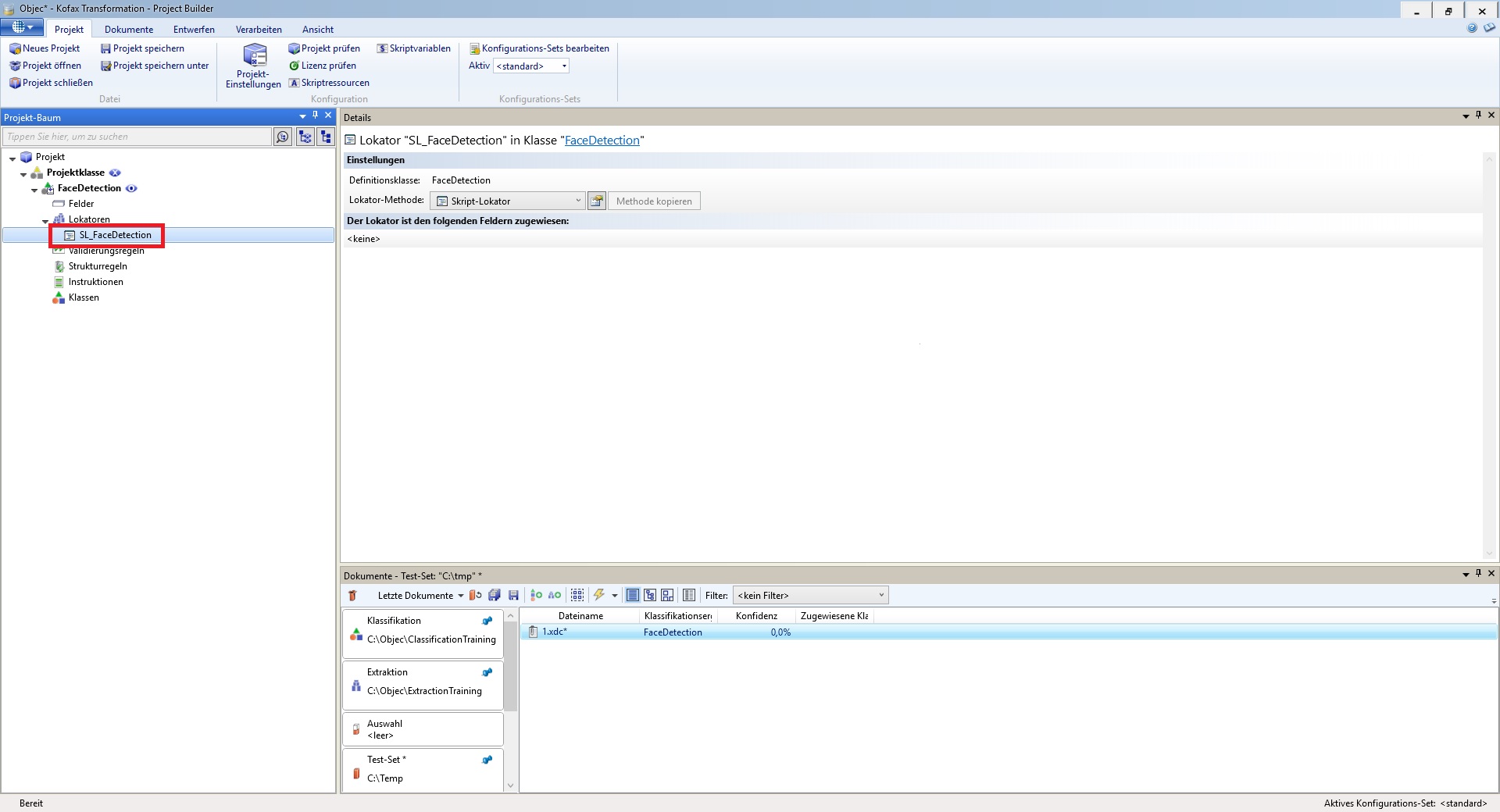Toggle the eye icon next to FaceDetection
Screen dimensions: 1500x812
pos(131,188)
